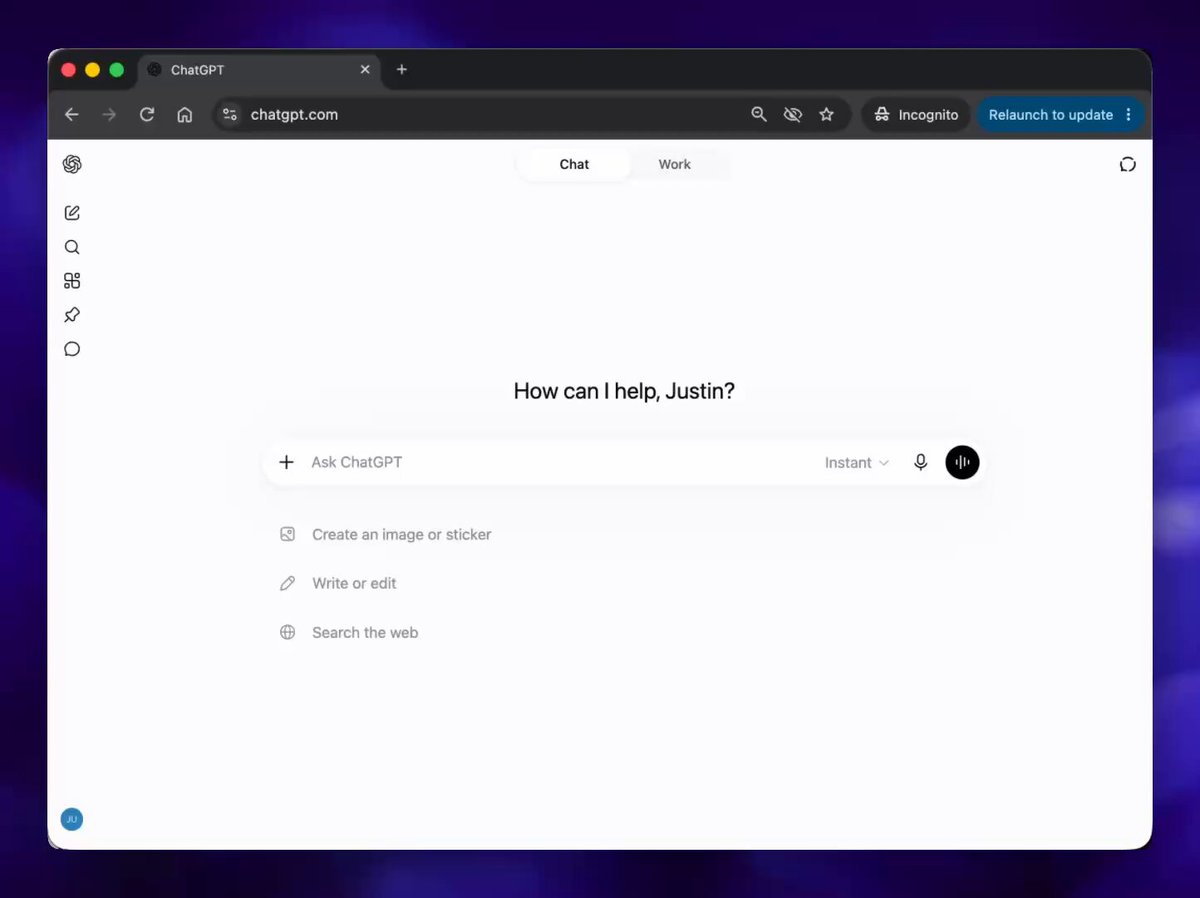The height and width of the screenshot is (898, 1200).
Task: Click the Incognito indicator button
Action: click(916, 115)
